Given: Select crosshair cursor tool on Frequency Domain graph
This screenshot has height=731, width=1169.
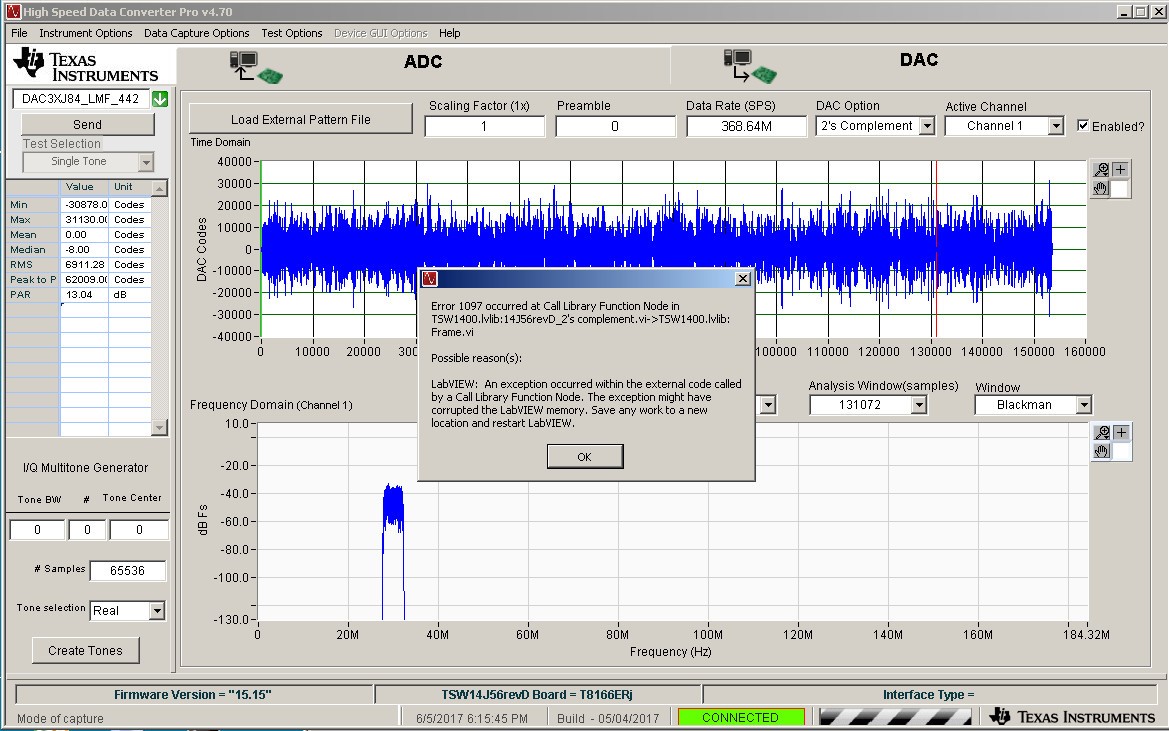Looking at the screenshot, I should pyautogui.click(x=1121, y=433).
